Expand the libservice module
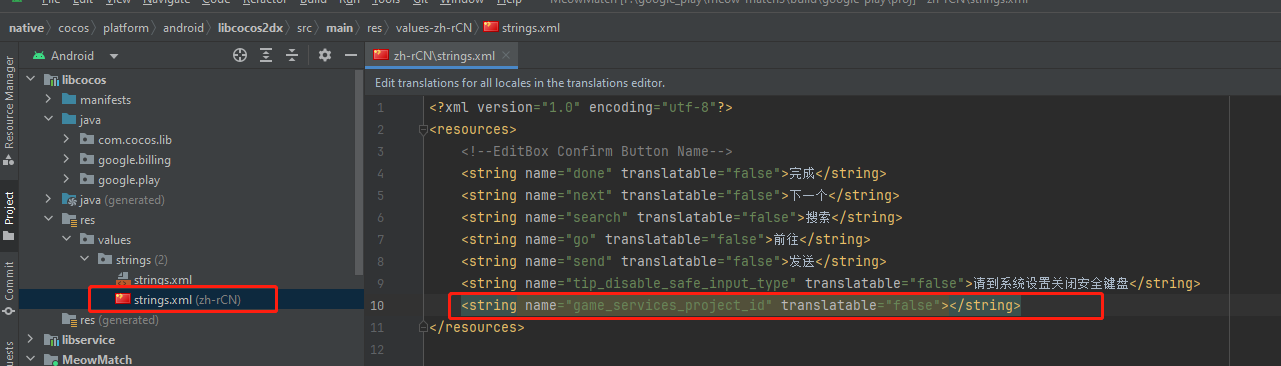1281x366 pixels. pyautogui.click(x=29, y=339)
